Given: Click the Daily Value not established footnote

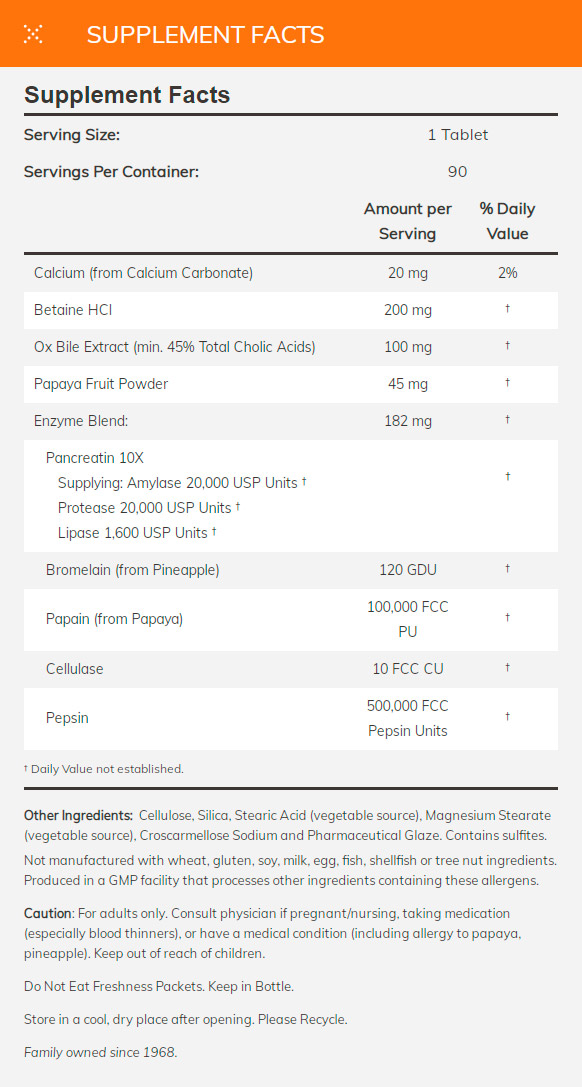Looking at the screenshot, I should tap(104, 769).
